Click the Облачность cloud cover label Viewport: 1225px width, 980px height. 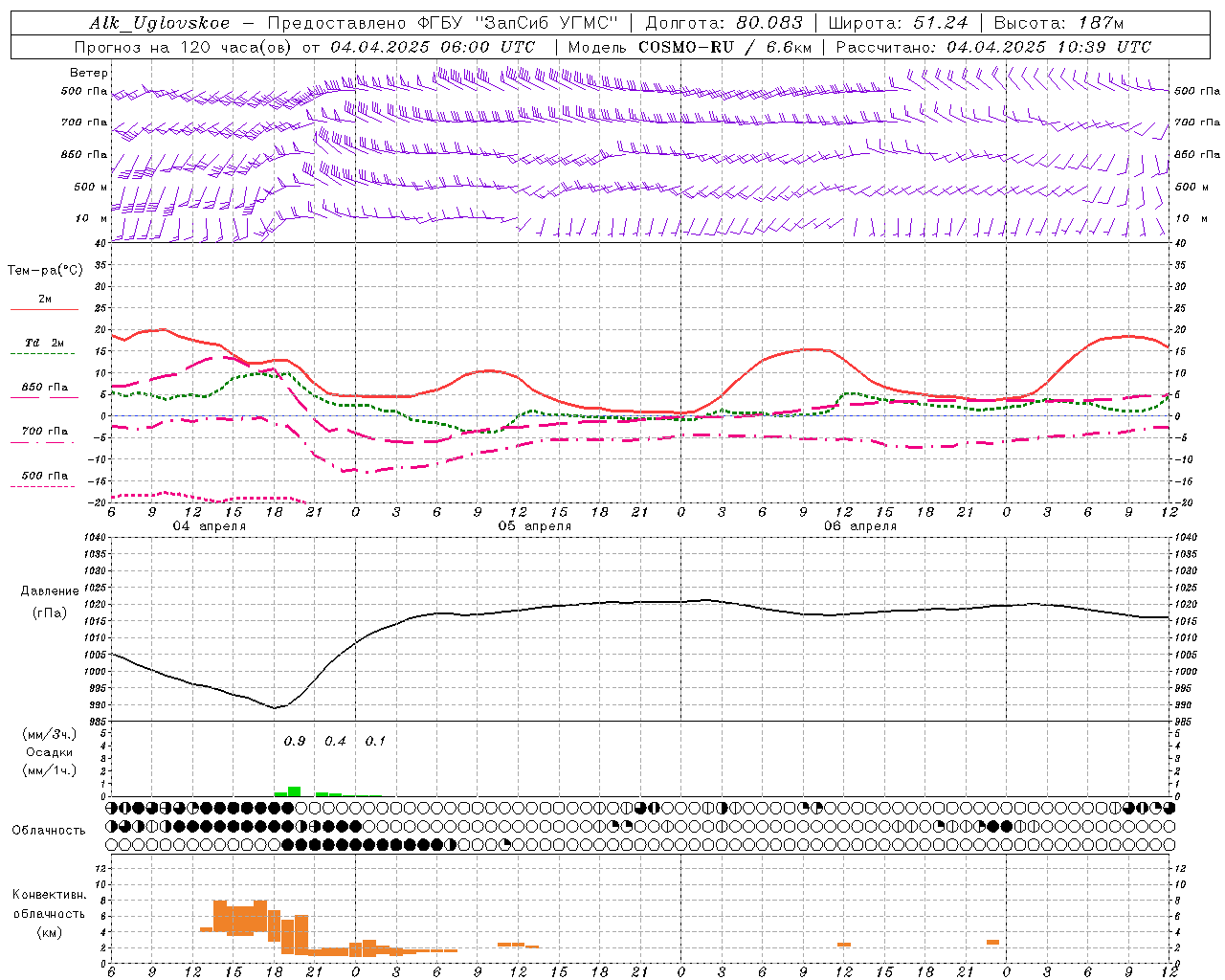[49, 831]
